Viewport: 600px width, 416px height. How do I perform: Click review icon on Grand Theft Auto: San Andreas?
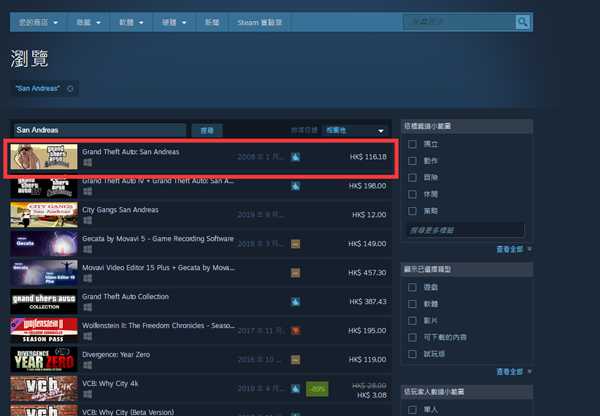coord(295,157)
